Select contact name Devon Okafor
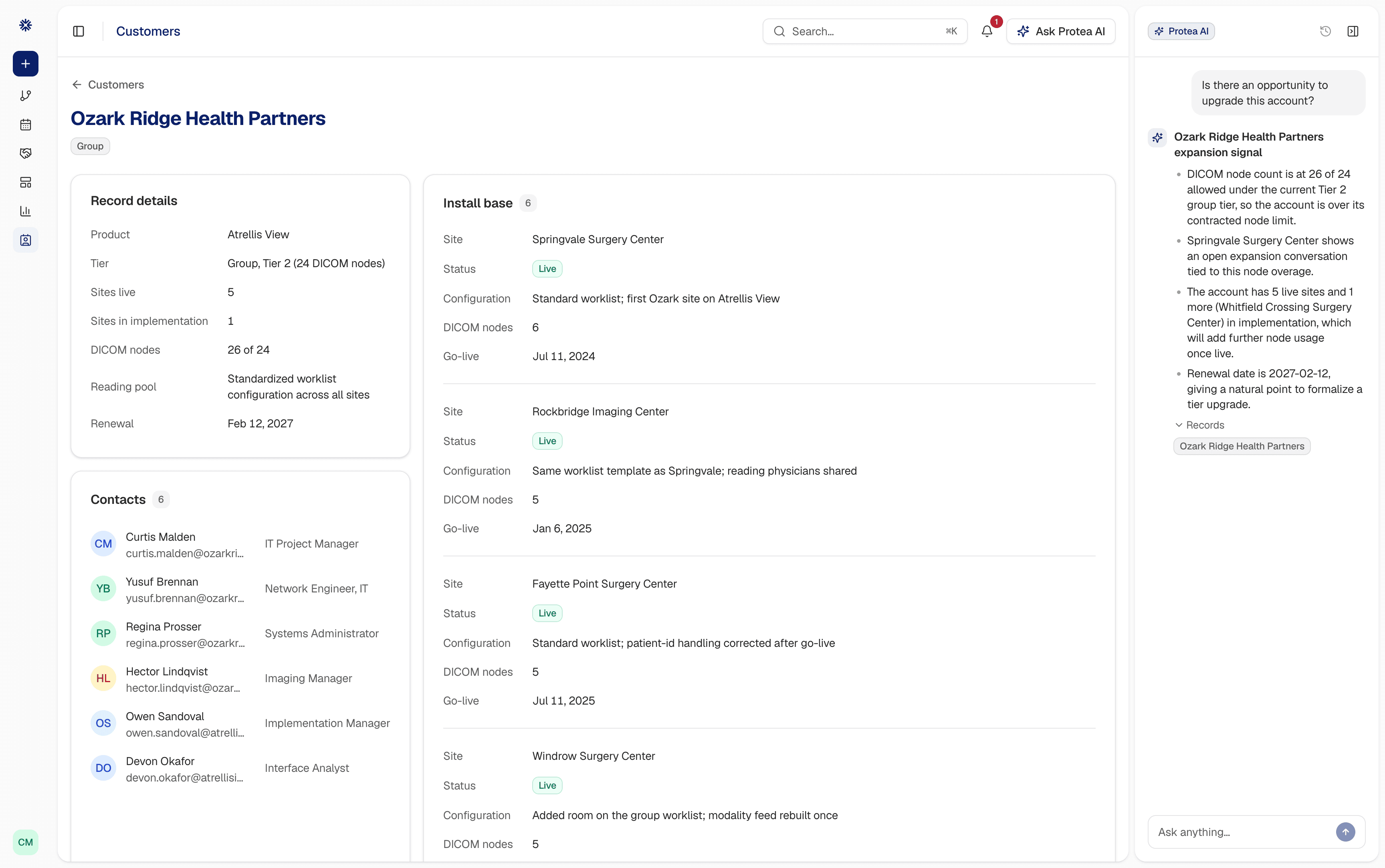 click(x=160, y=761)
